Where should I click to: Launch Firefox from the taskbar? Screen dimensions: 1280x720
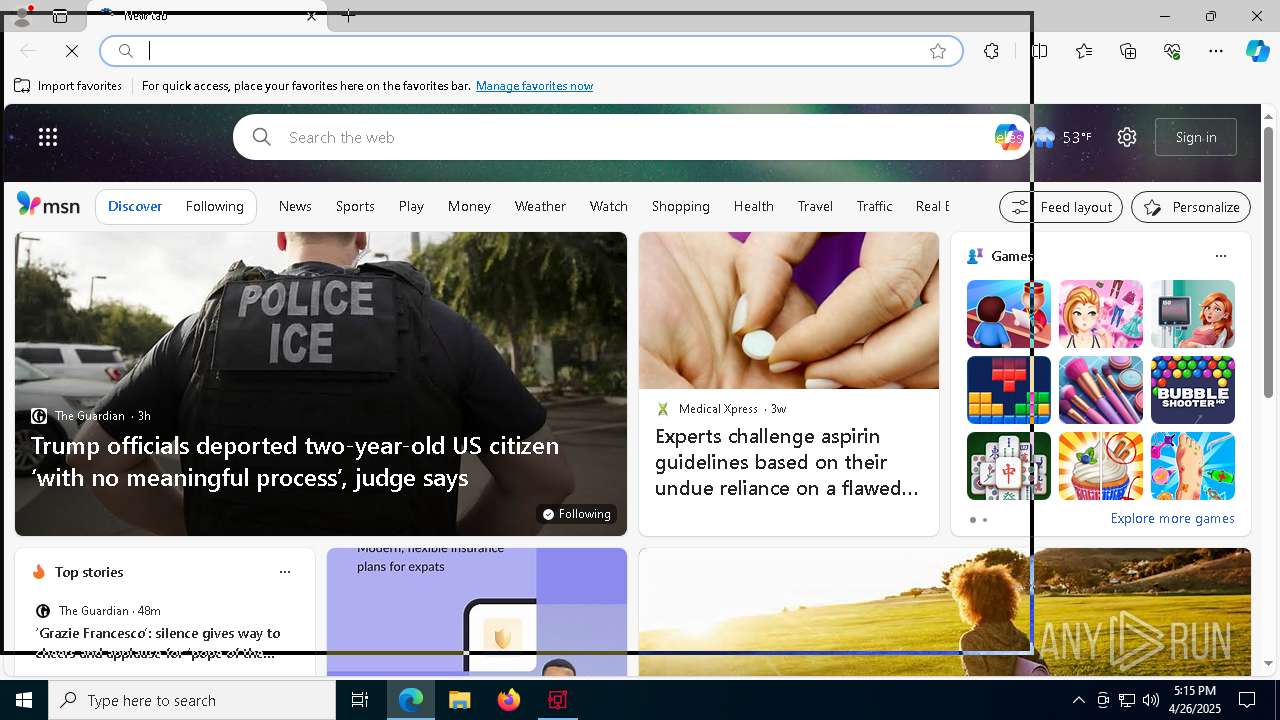coord(509,700)
